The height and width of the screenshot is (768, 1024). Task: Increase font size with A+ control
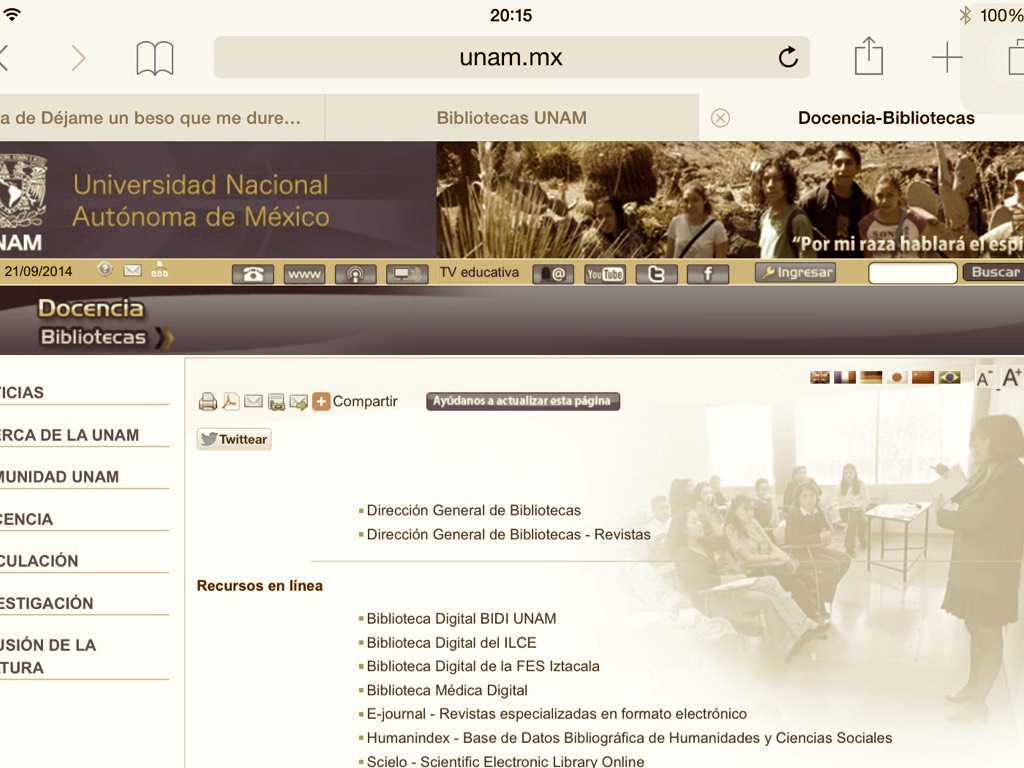1011,377
